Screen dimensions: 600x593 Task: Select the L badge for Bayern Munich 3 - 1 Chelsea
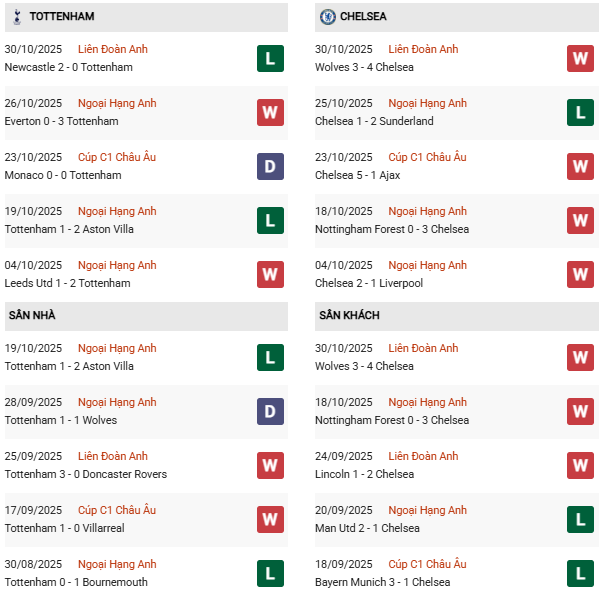(x=580, y=573)
